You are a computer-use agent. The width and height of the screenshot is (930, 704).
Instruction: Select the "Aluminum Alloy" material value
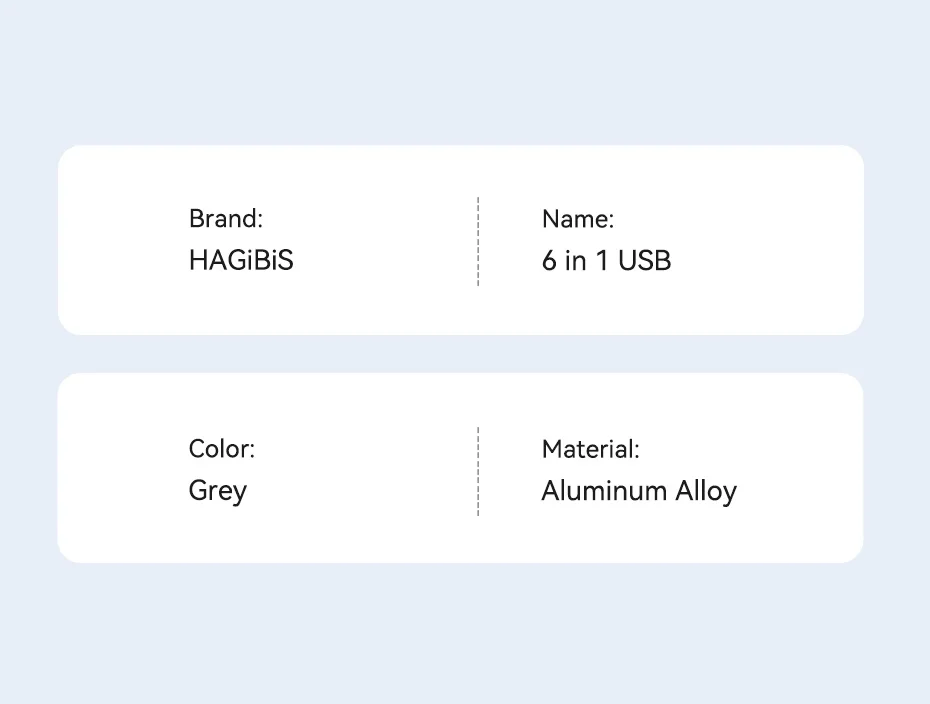point(639,491)
